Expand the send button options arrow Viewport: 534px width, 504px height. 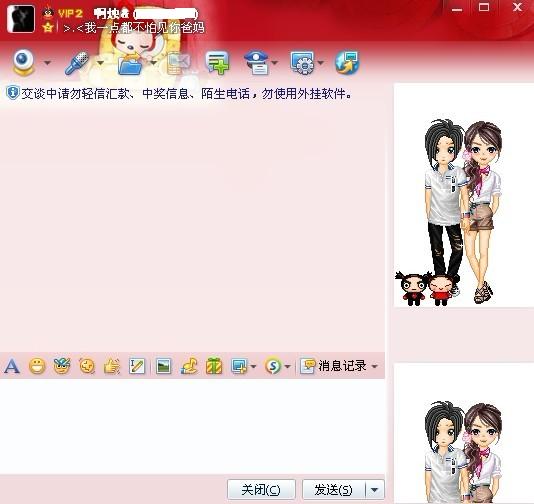(x=375, y=490)
